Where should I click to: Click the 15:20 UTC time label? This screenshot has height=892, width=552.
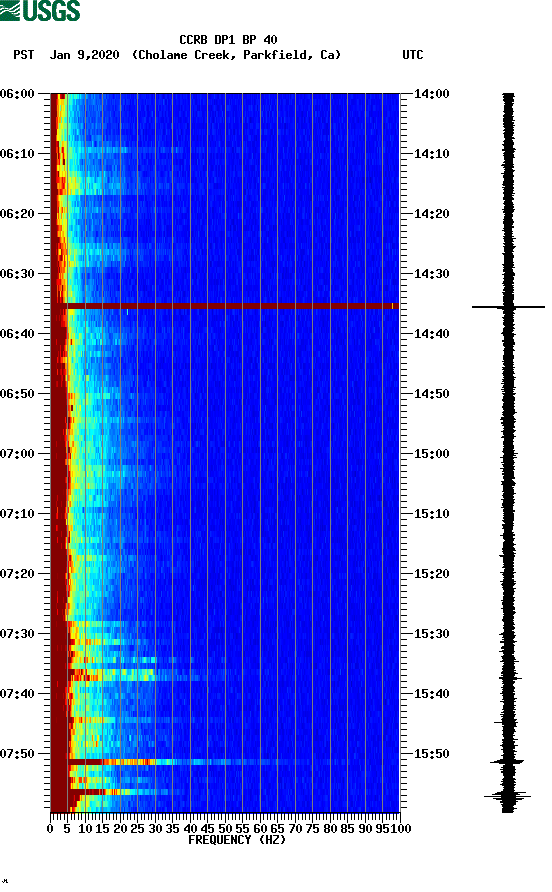(432, 574)
